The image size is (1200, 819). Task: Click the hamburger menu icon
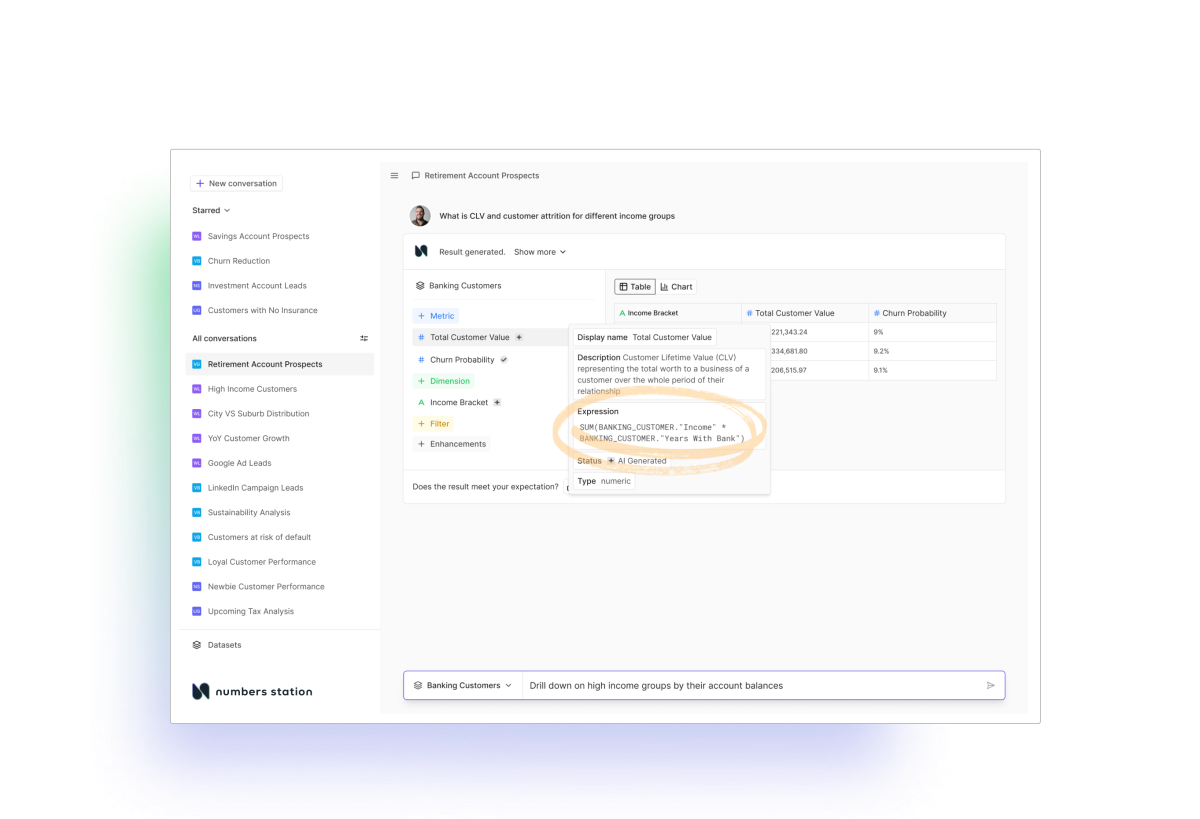coord(394,176)
